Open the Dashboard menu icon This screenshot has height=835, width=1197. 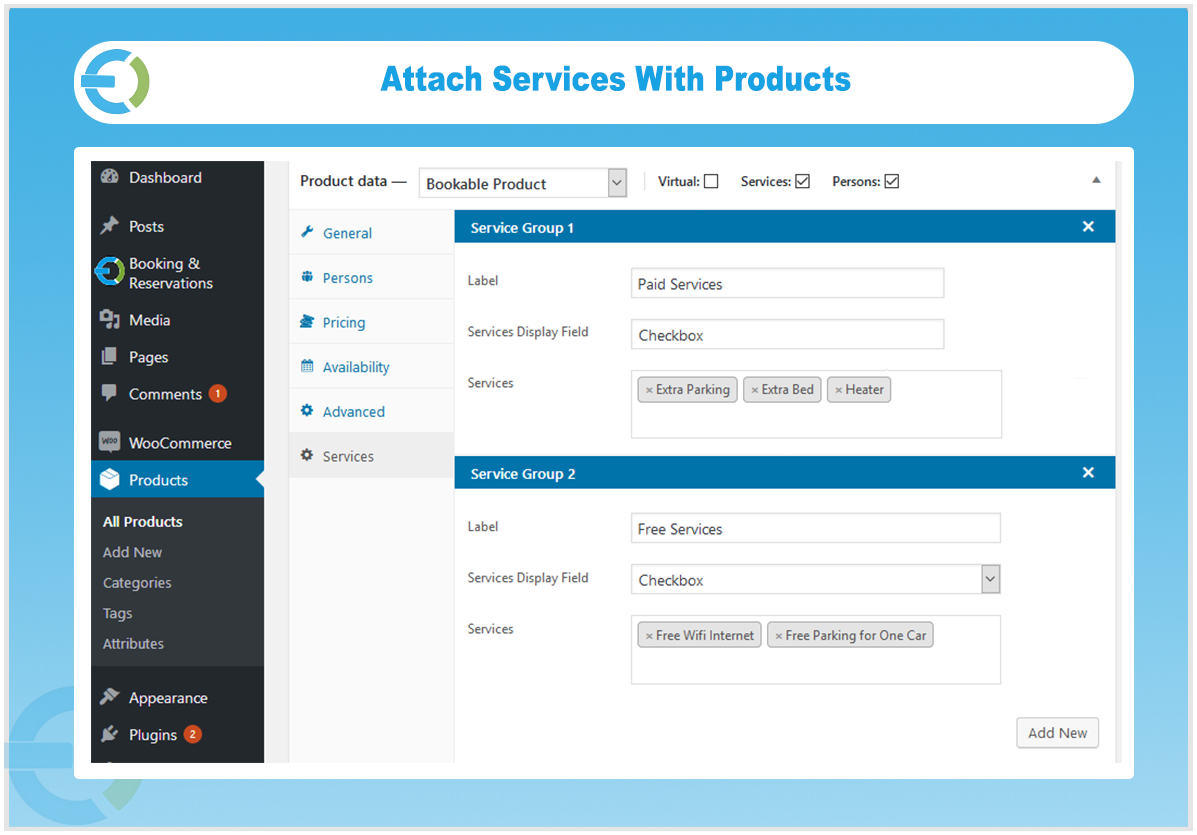click(x=109, y=177)
